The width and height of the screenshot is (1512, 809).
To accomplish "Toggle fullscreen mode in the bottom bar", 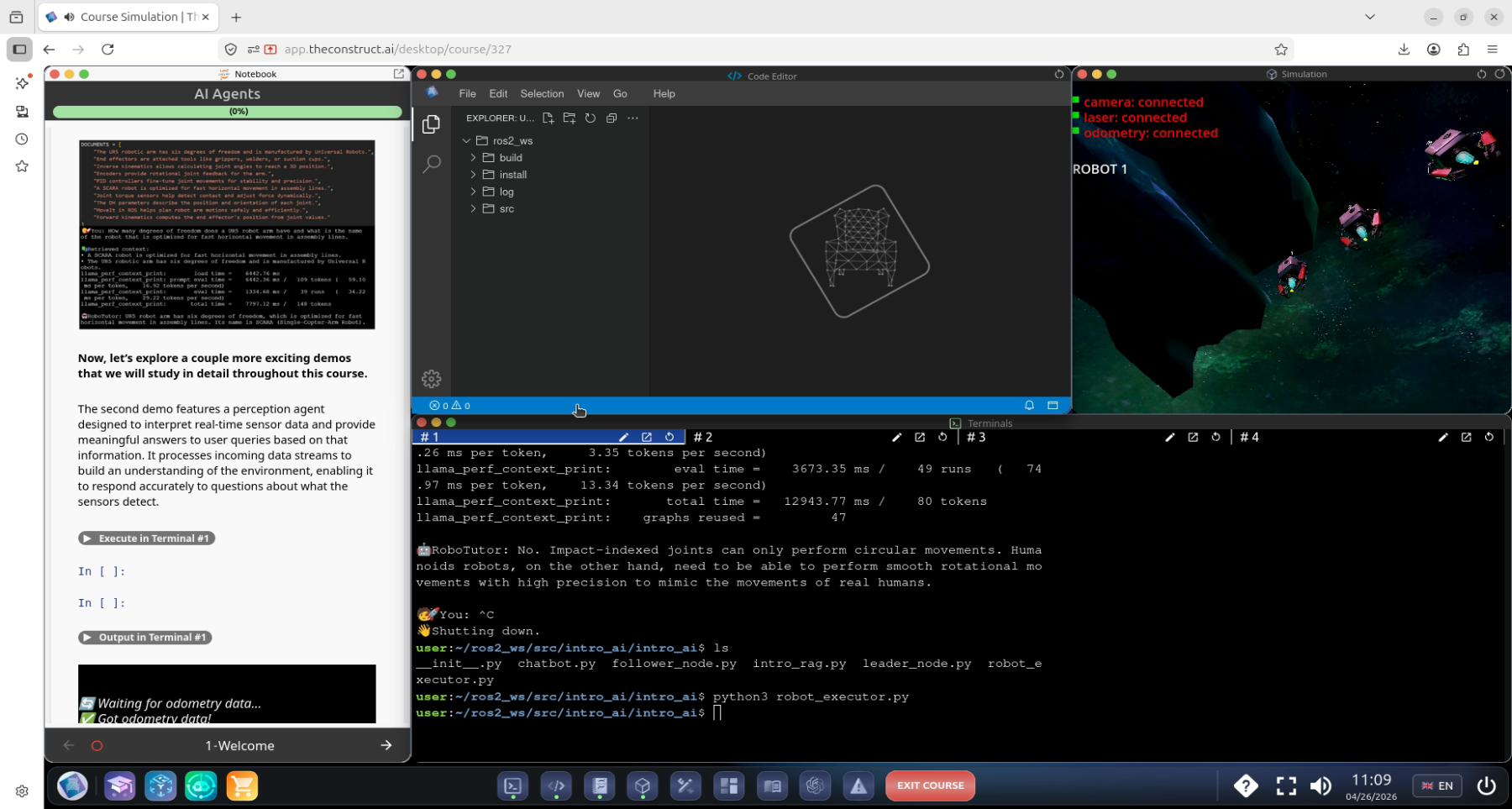I will coord(1286,786).
